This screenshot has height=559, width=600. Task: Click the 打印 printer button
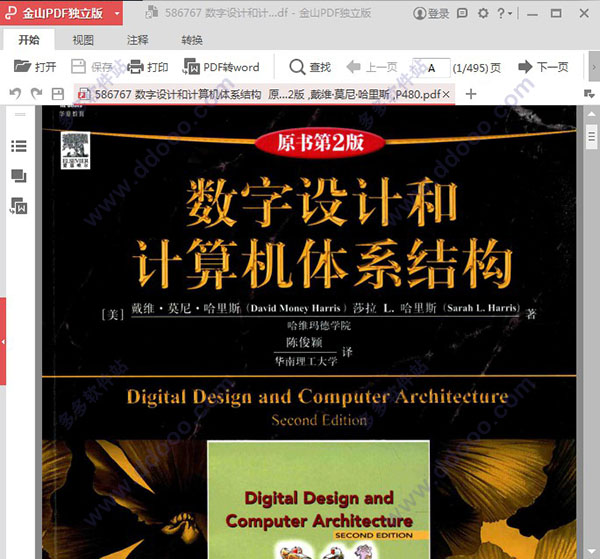(x=148, y=67)
